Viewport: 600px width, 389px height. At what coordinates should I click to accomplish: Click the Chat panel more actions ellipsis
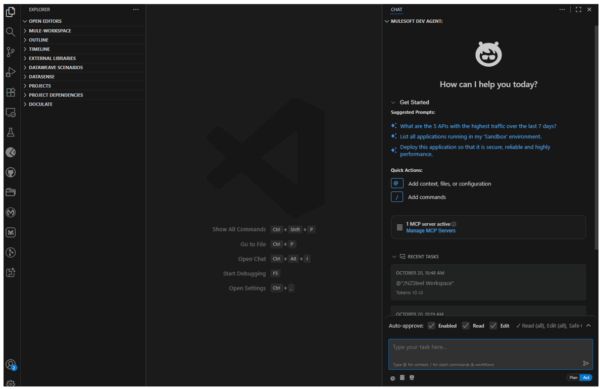[562, 10]
